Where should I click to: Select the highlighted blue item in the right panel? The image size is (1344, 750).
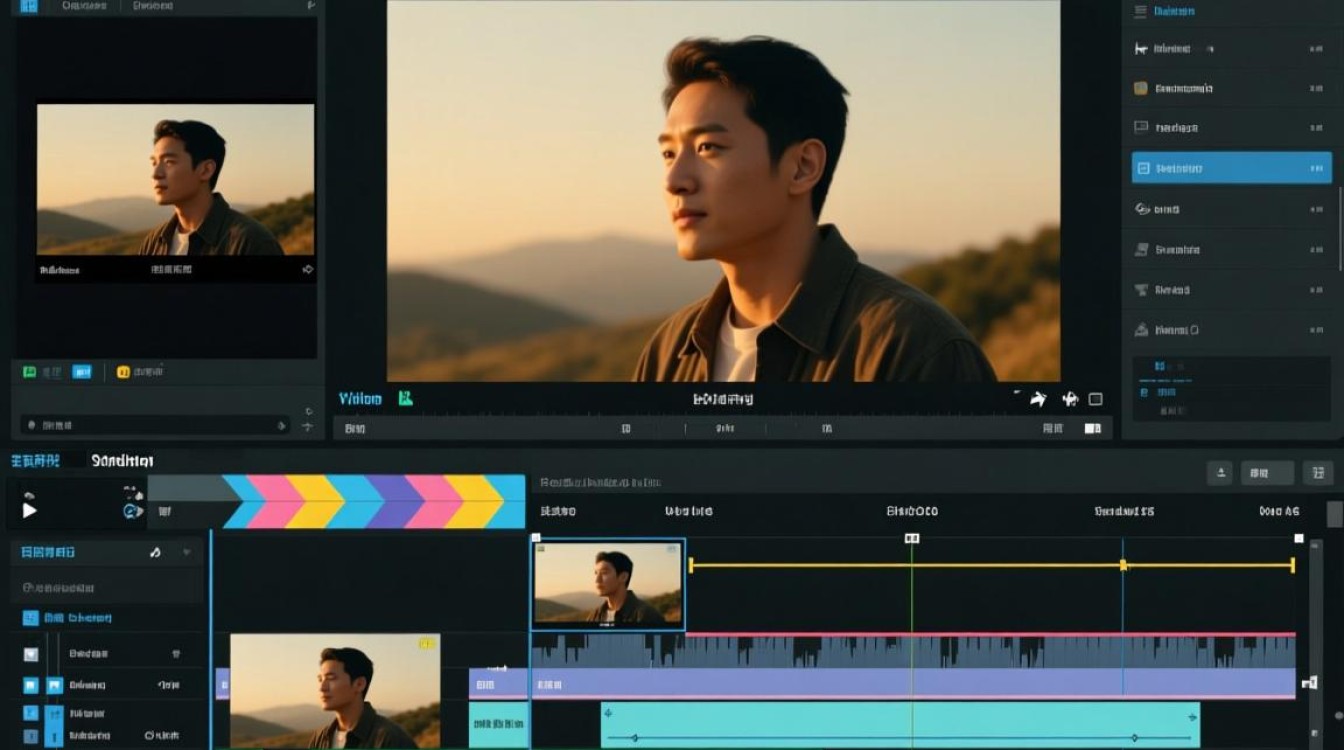(1231, 168)
